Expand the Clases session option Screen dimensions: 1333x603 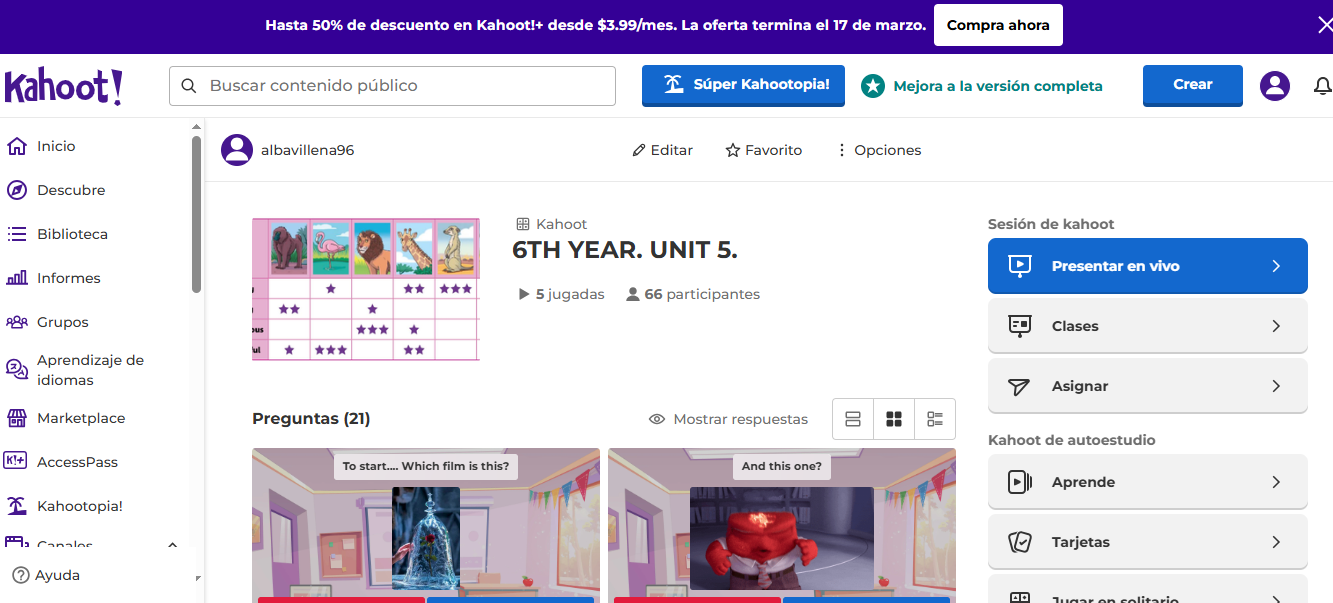tap(1146, 325)
